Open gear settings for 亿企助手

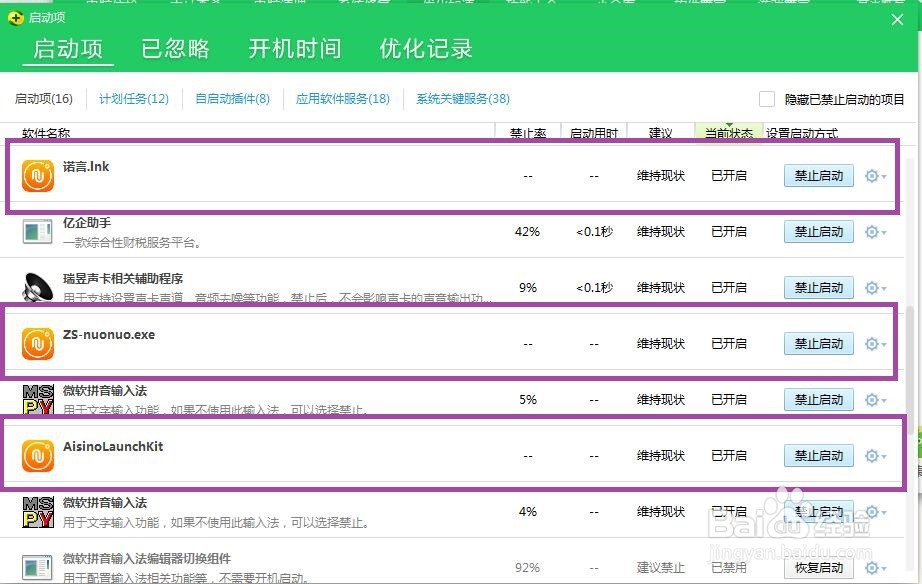(x=875, y=232)
